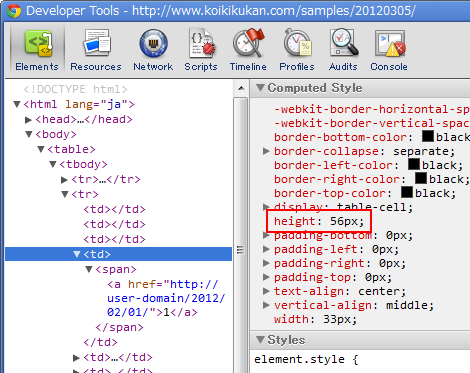Click border-top-color black swatch
This screenshot has height=373, width=470.
coord(407,192)
